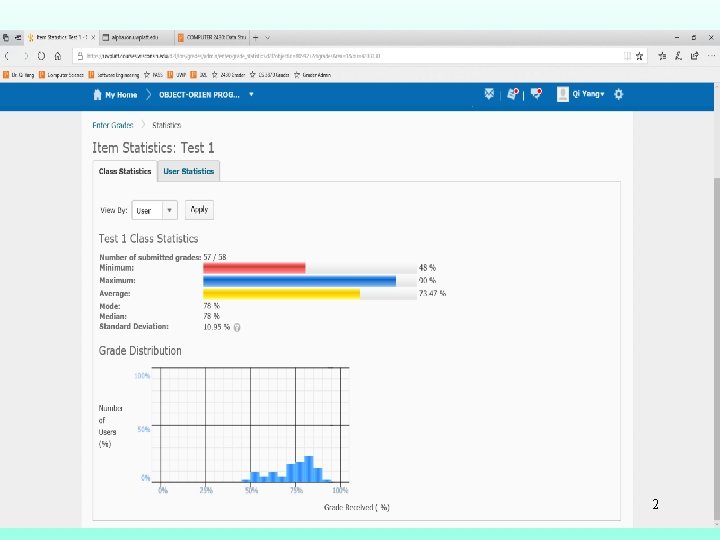Click the Apply button
The width and height of the screenshot is (720, 540).
199,210
